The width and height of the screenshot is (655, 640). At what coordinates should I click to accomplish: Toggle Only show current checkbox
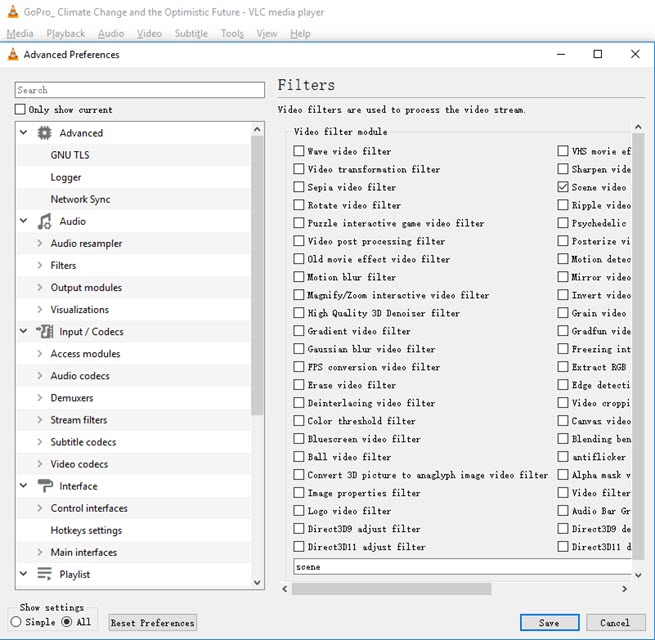click(x=20, y=109)
